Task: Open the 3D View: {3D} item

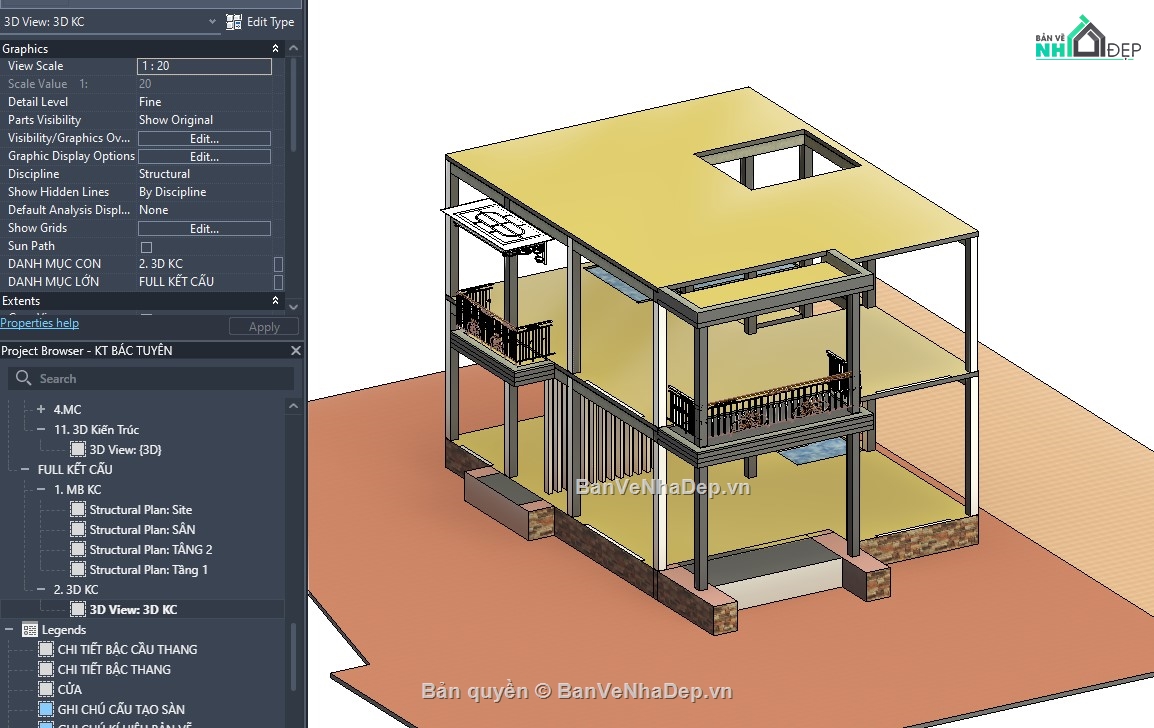Action: point(125,450)
